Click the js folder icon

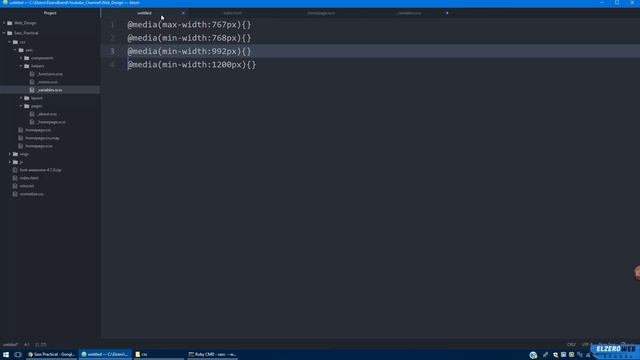pyautogui.click(x=16, y=162)
